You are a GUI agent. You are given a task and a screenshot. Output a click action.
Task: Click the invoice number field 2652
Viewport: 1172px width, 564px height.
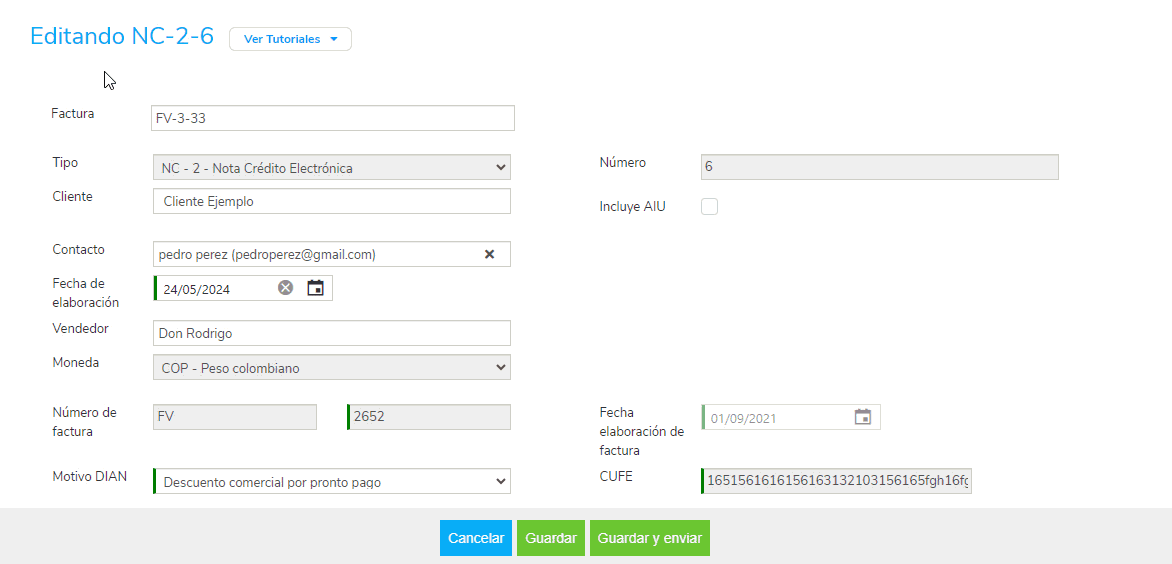click(429, 417)
